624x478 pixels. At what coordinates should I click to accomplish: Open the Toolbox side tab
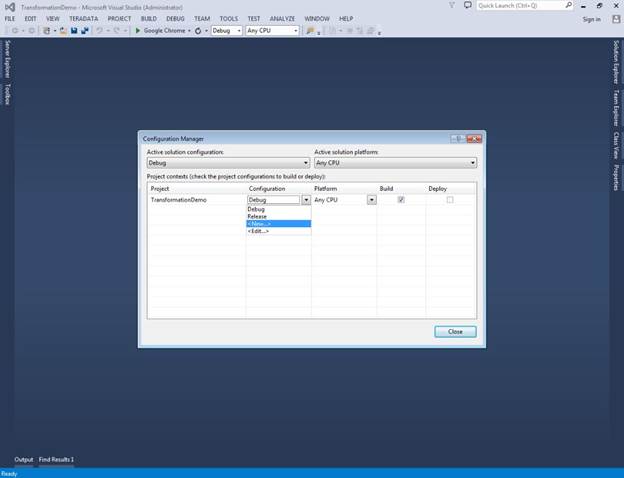click(7, 94)
